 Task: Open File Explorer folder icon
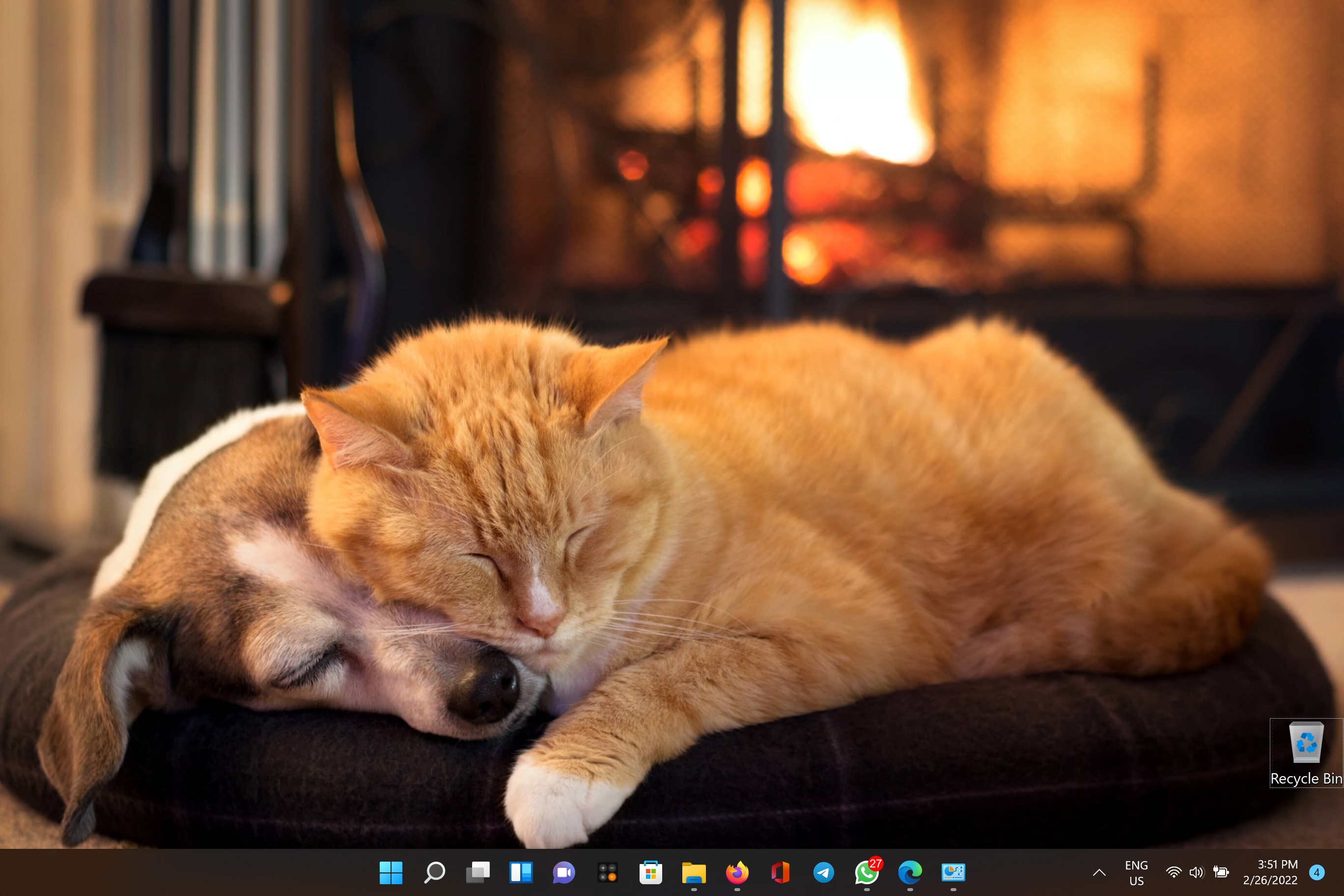pyautogui.click(x=694, y=872)
